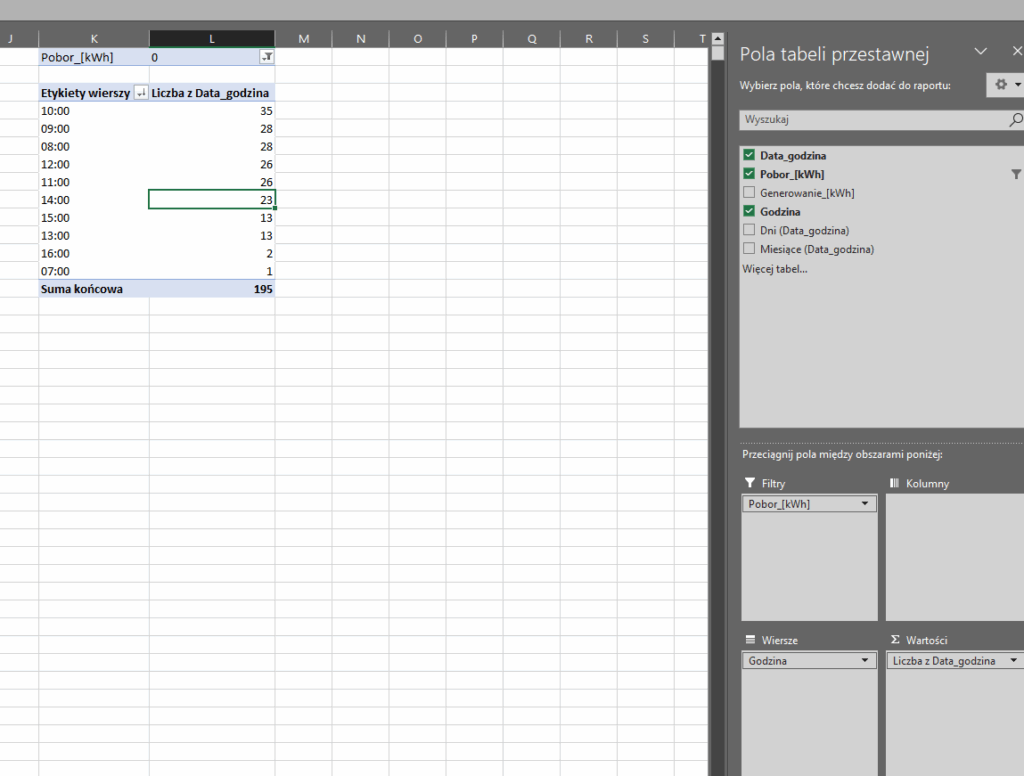Tick the Dni (Data_godzina) checkbox

click(x=749, y=230)
